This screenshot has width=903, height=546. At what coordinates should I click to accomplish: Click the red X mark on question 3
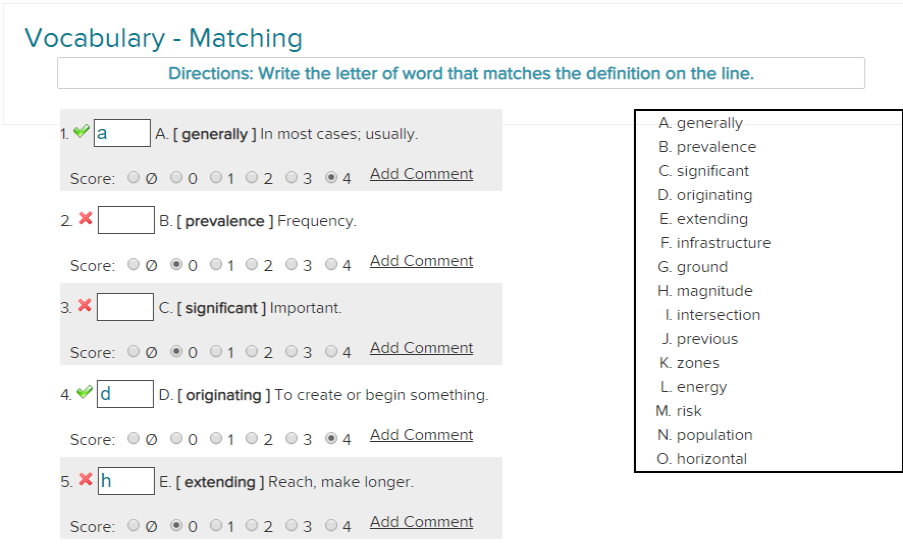point(85,305)
